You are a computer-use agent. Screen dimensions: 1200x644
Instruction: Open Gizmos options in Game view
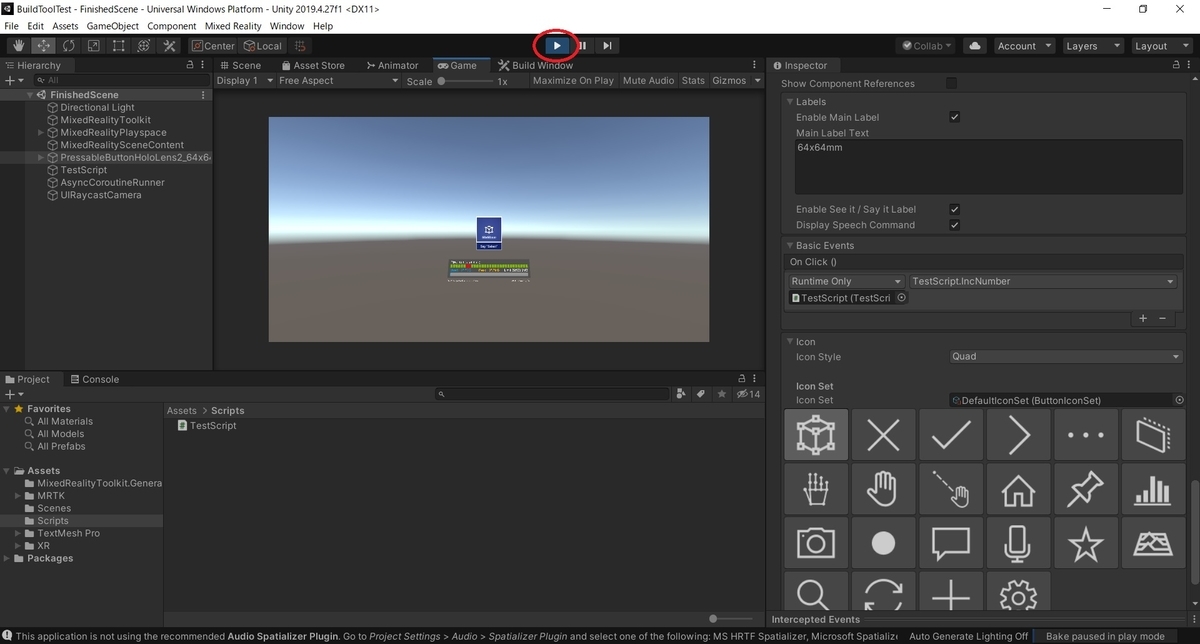tap(735, 80)
